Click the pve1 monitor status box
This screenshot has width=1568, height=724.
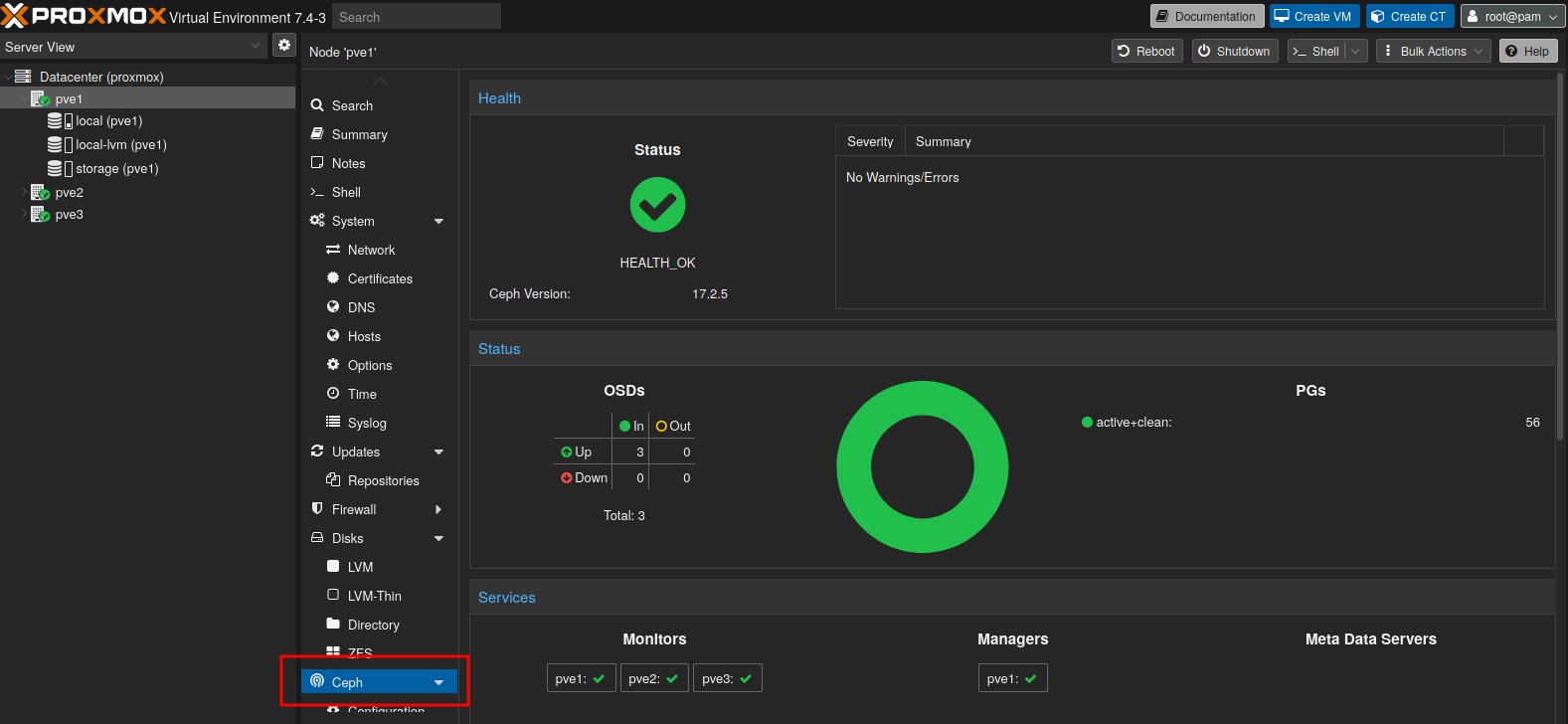click(x=582, y=678)
